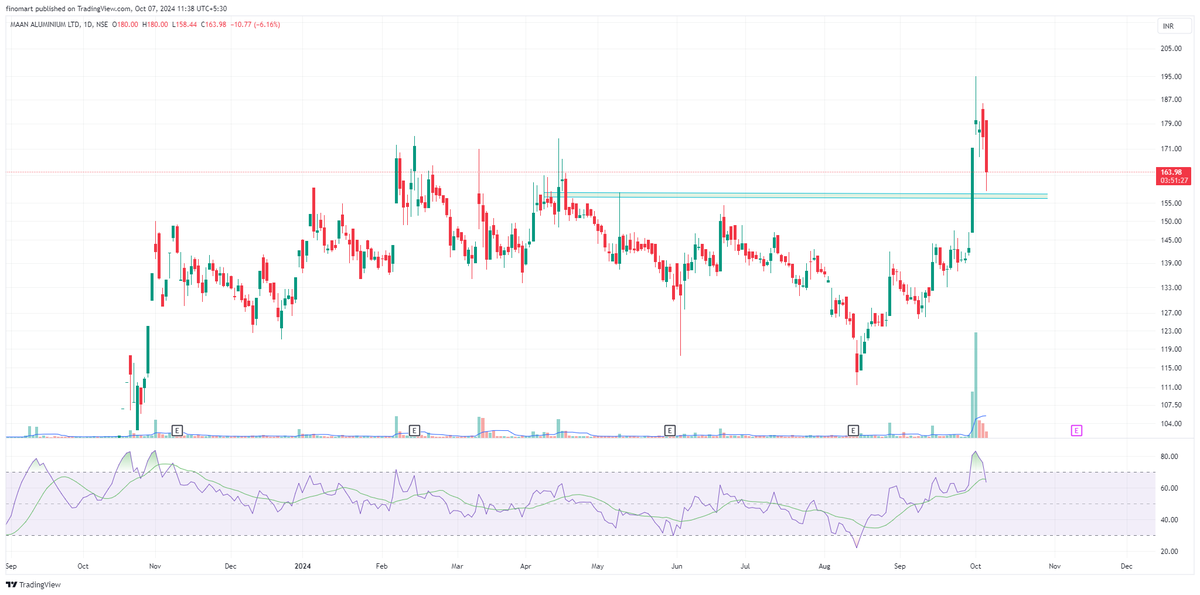Click the Dec label at right of time axis
The image size is (1200, 595).
1127,565
